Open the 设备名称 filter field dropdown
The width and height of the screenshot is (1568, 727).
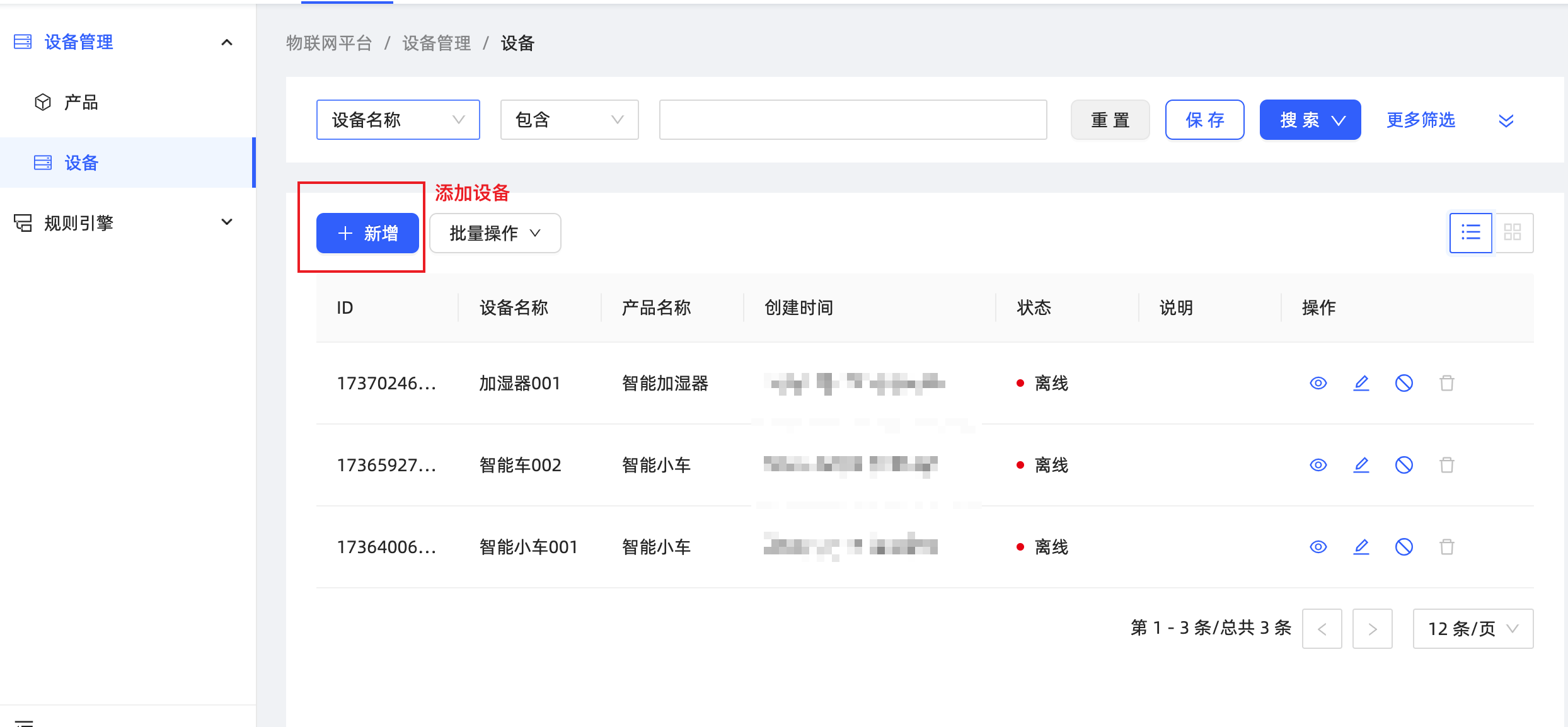point(398,120)
